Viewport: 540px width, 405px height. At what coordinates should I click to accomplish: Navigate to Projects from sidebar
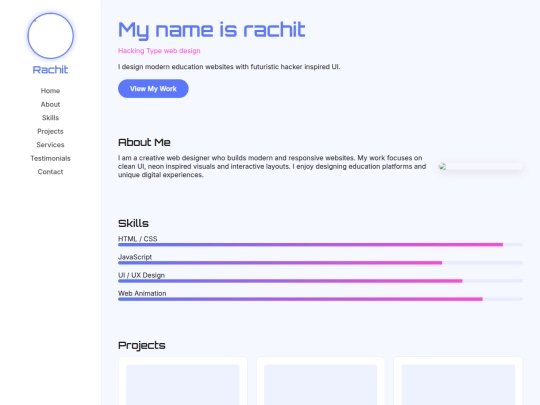coord(50,131)
